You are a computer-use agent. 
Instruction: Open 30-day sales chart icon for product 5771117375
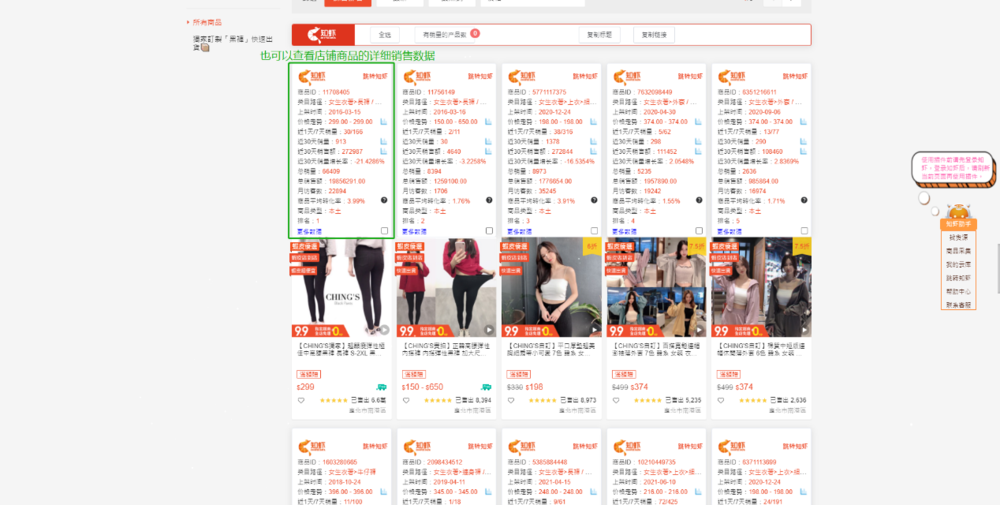[594, 142]
